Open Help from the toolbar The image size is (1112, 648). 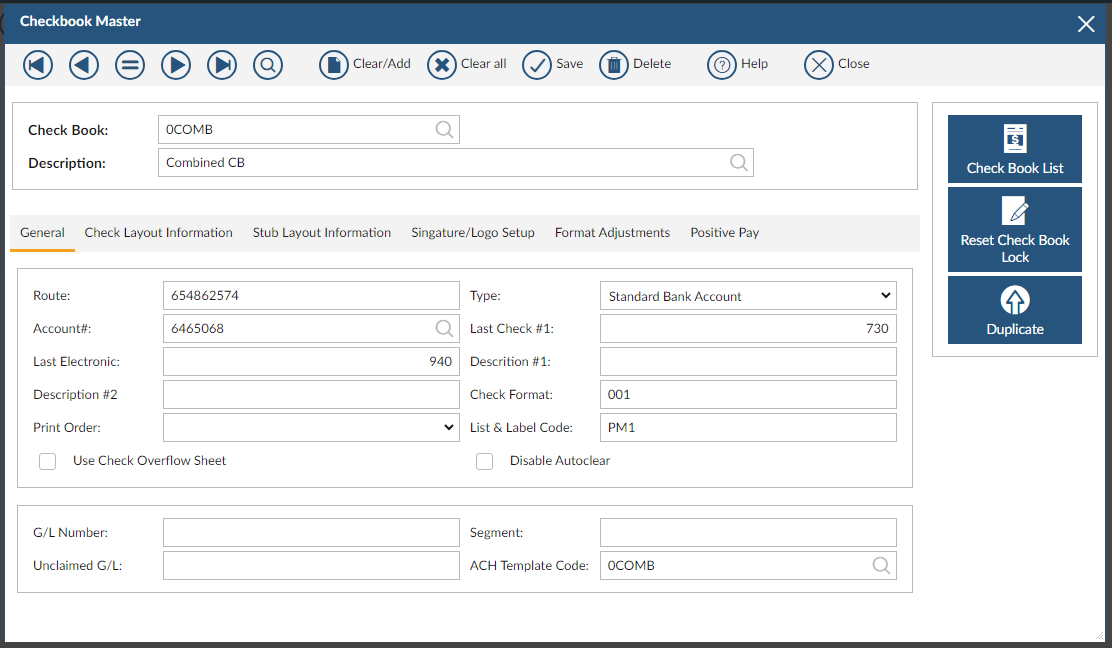(722, 65)
